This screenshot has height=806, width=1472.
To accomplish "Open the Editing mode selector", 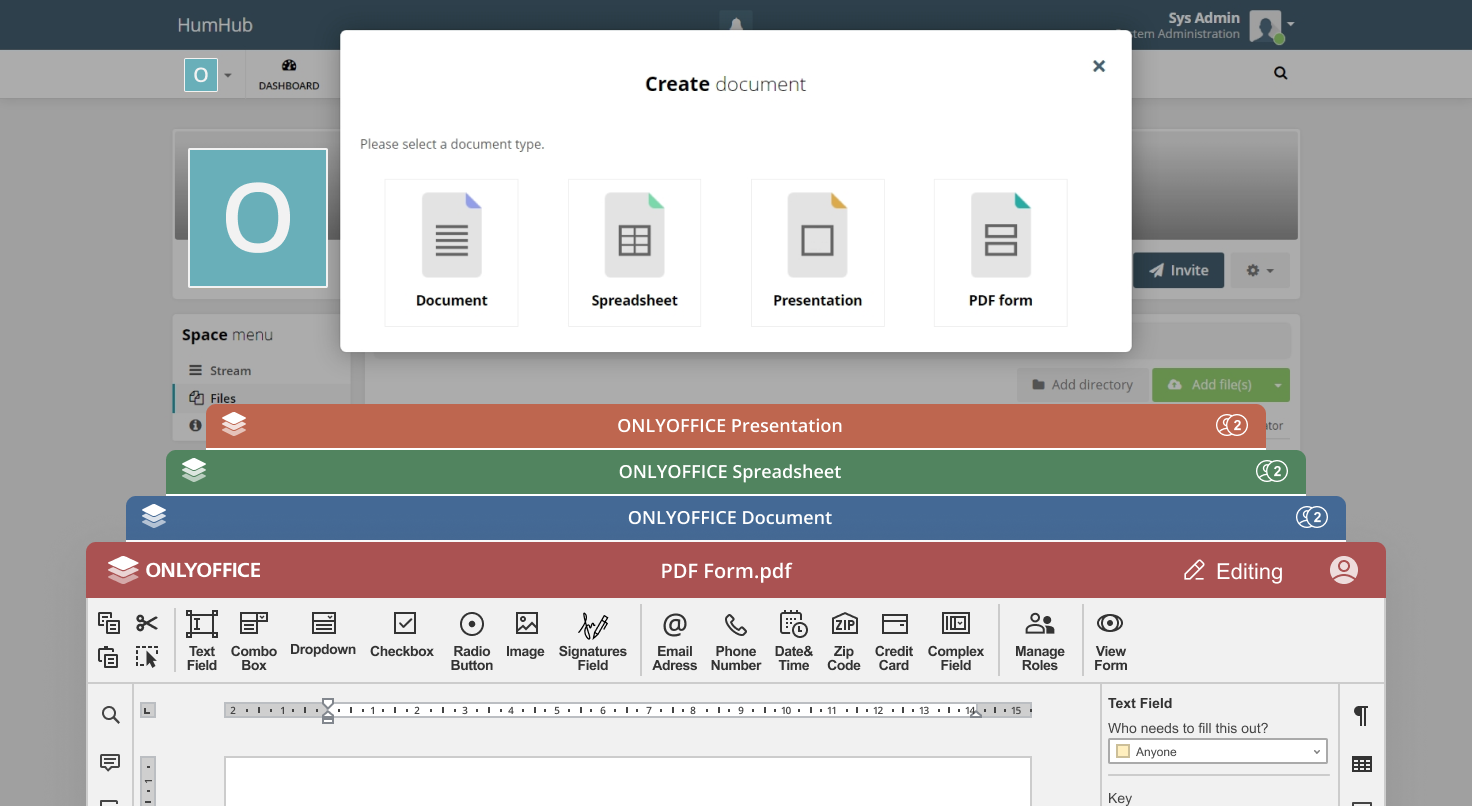I will click(1233, 571).
